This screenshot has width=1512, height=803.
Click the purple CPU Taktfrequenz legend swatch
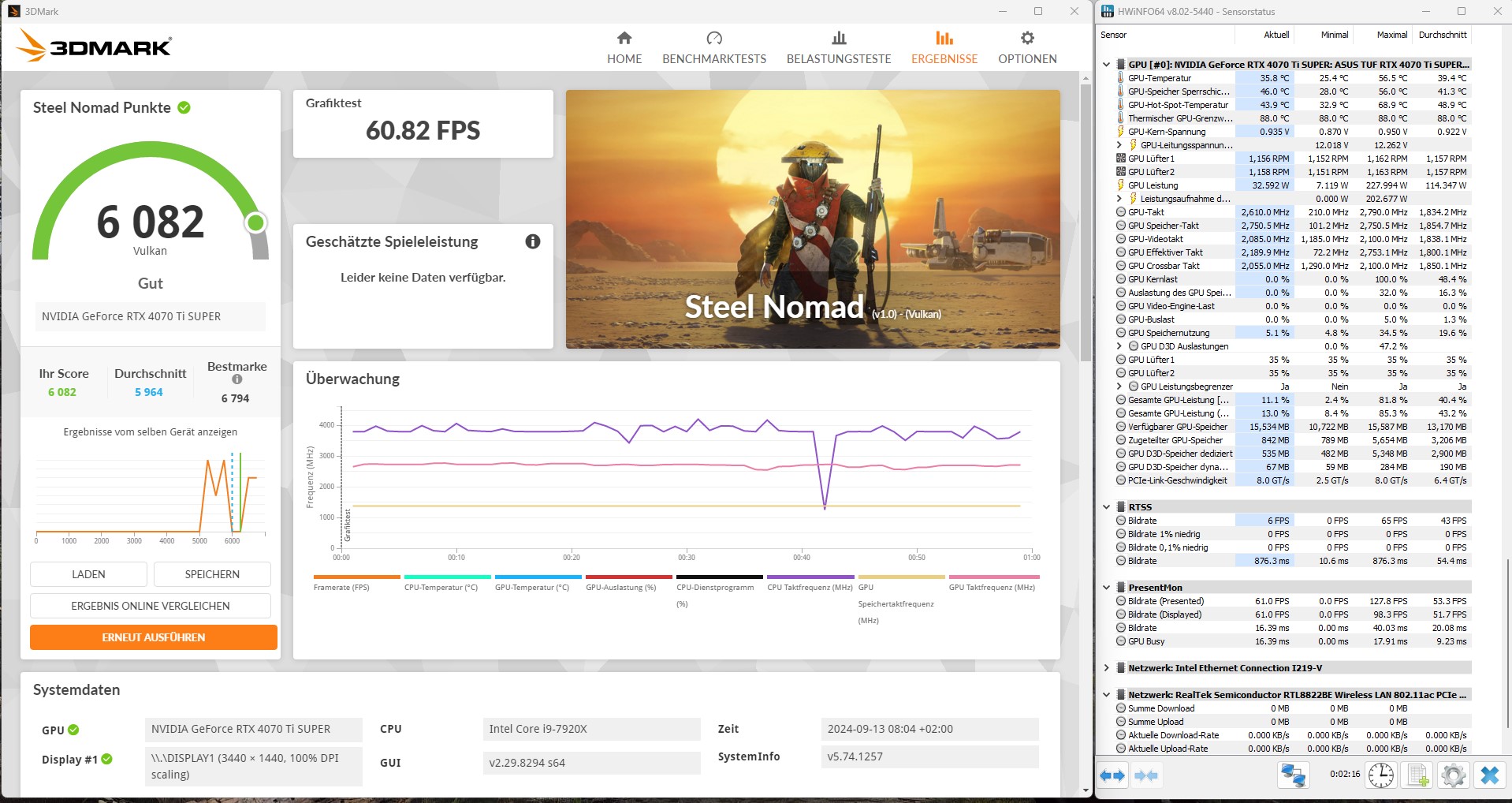(810, 577)
